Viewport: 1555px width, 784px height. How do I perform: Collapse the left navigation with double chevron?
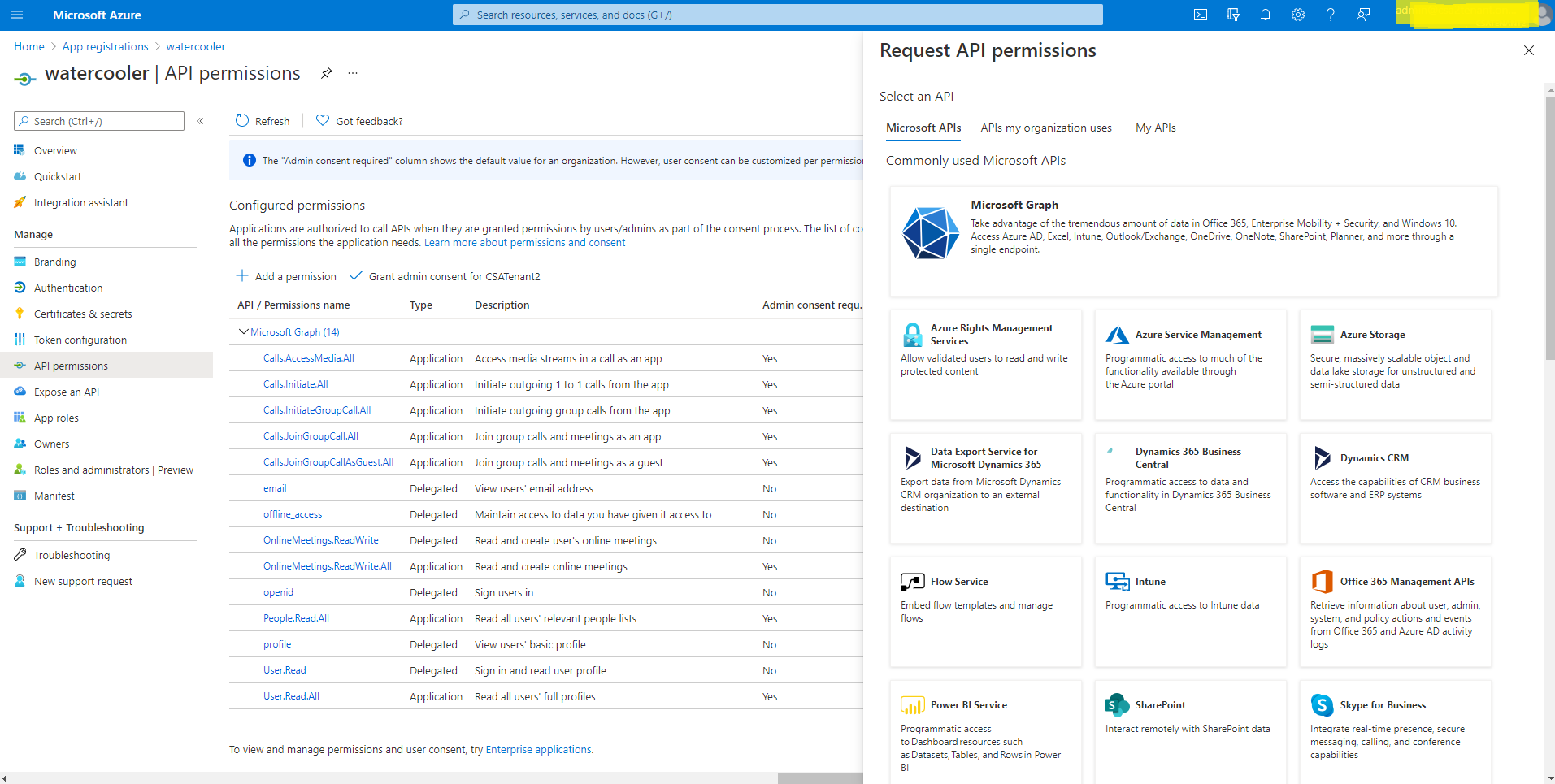tap(200, 121)
